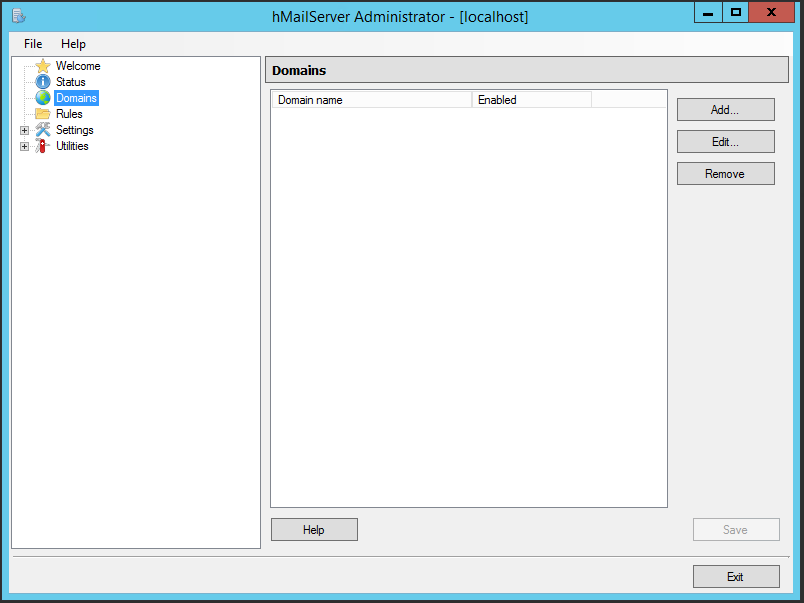804x603 pixels.
Task: Sort by the Enabled column header
Action: [532, 100]
